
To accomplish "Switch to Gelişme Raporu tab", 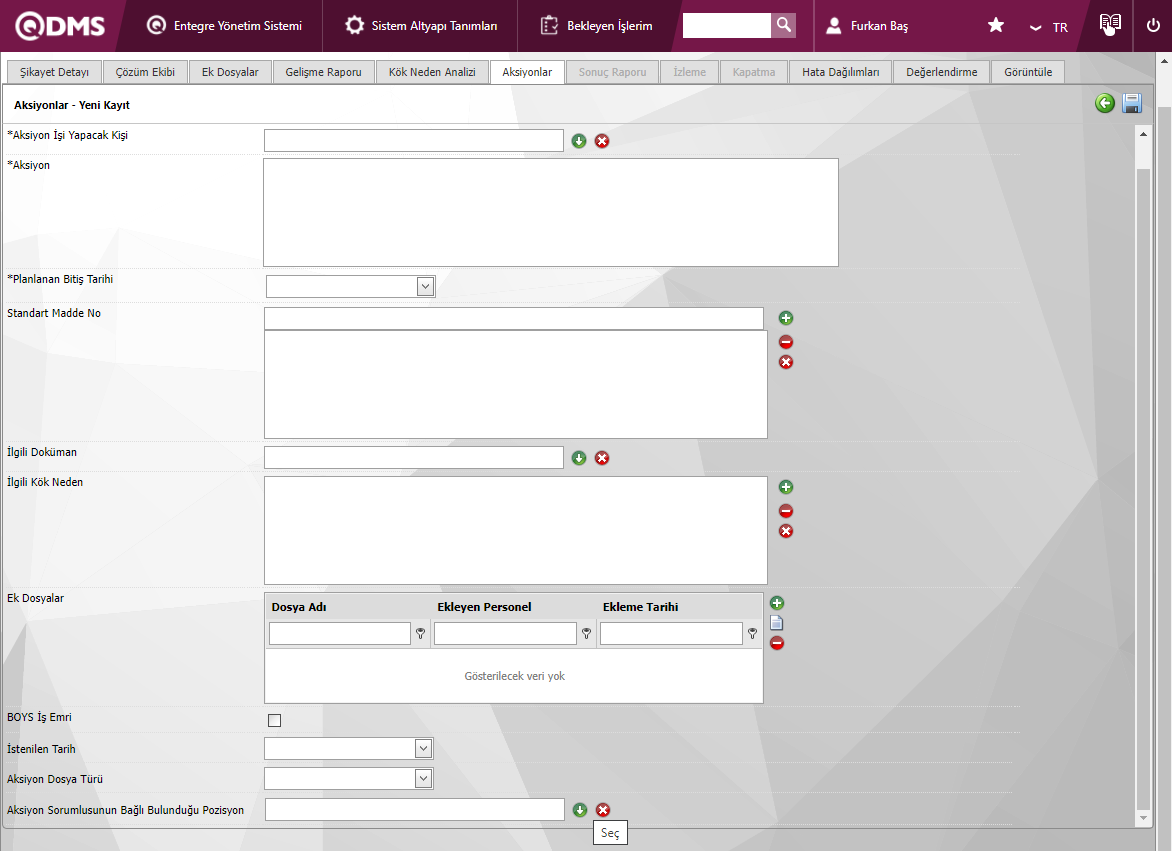I will pyautogui.click(x=324, y=72).
